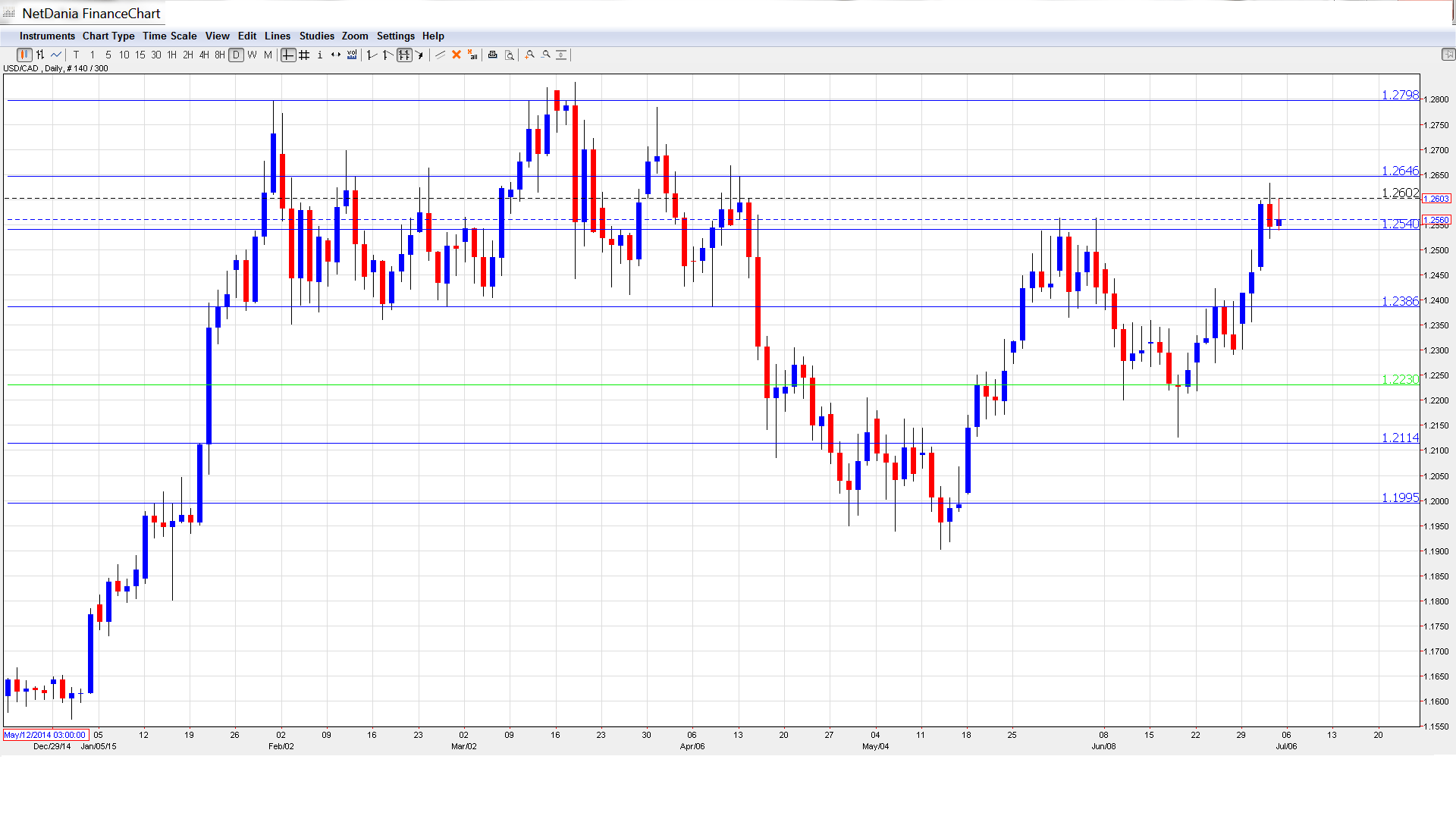Select the weekly W time scale
The height and width of the screenshot is (819, 1456).
point(252,55)
